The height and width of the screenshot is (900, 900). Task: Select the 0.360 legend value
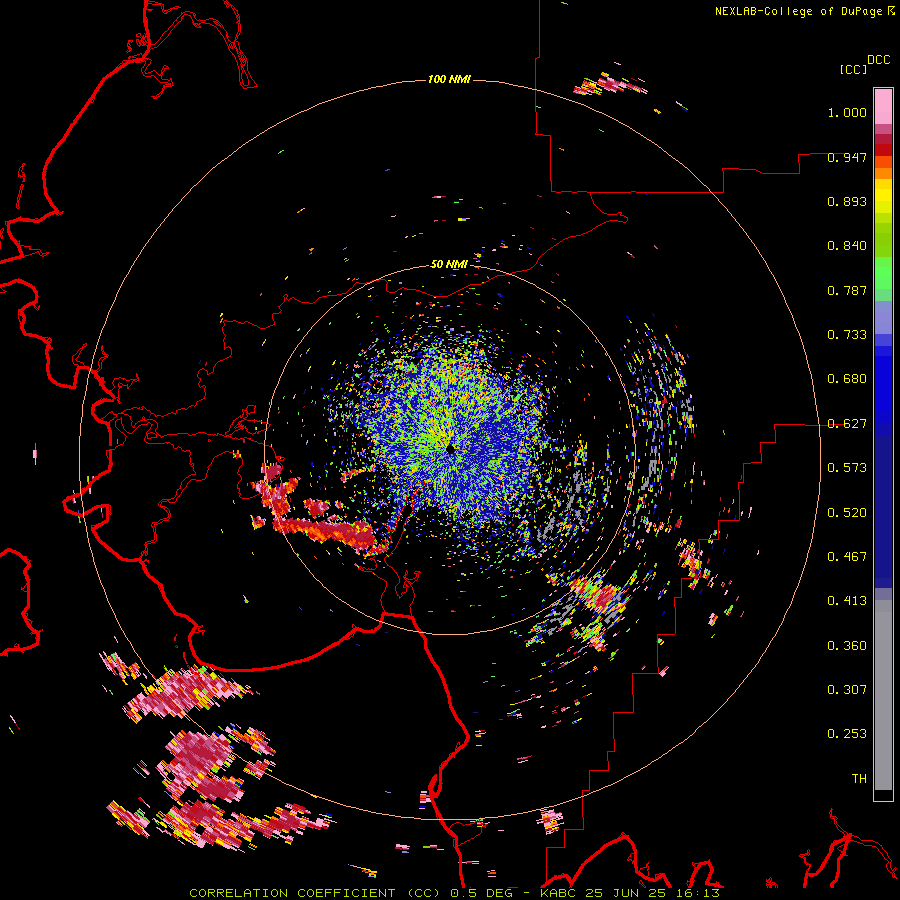(x=847, y=646)
